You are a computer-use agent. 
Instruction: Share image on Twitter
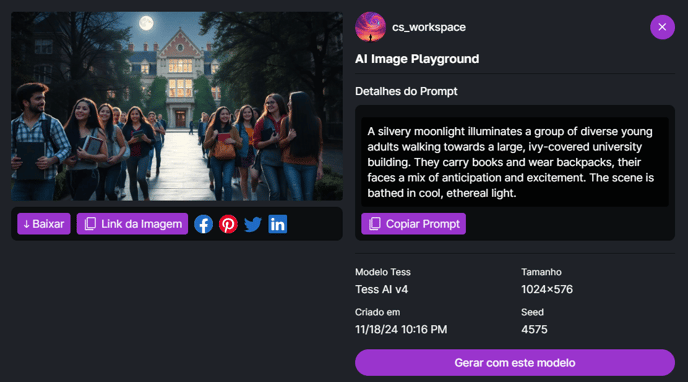[x=253, y=224]
